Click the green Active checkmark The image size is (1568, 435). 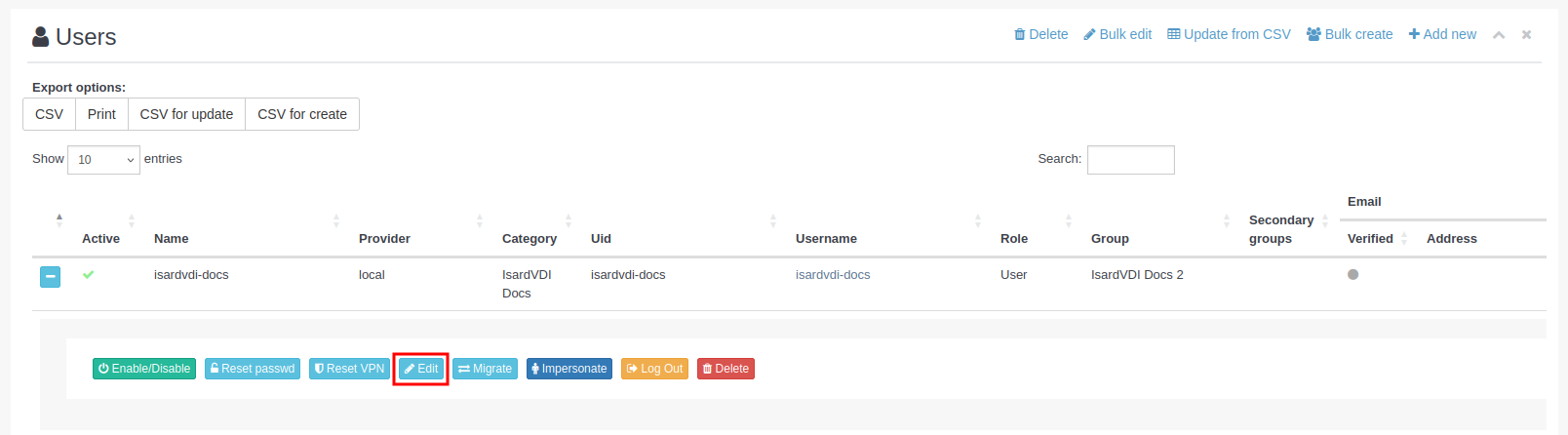tap(89, 275)
